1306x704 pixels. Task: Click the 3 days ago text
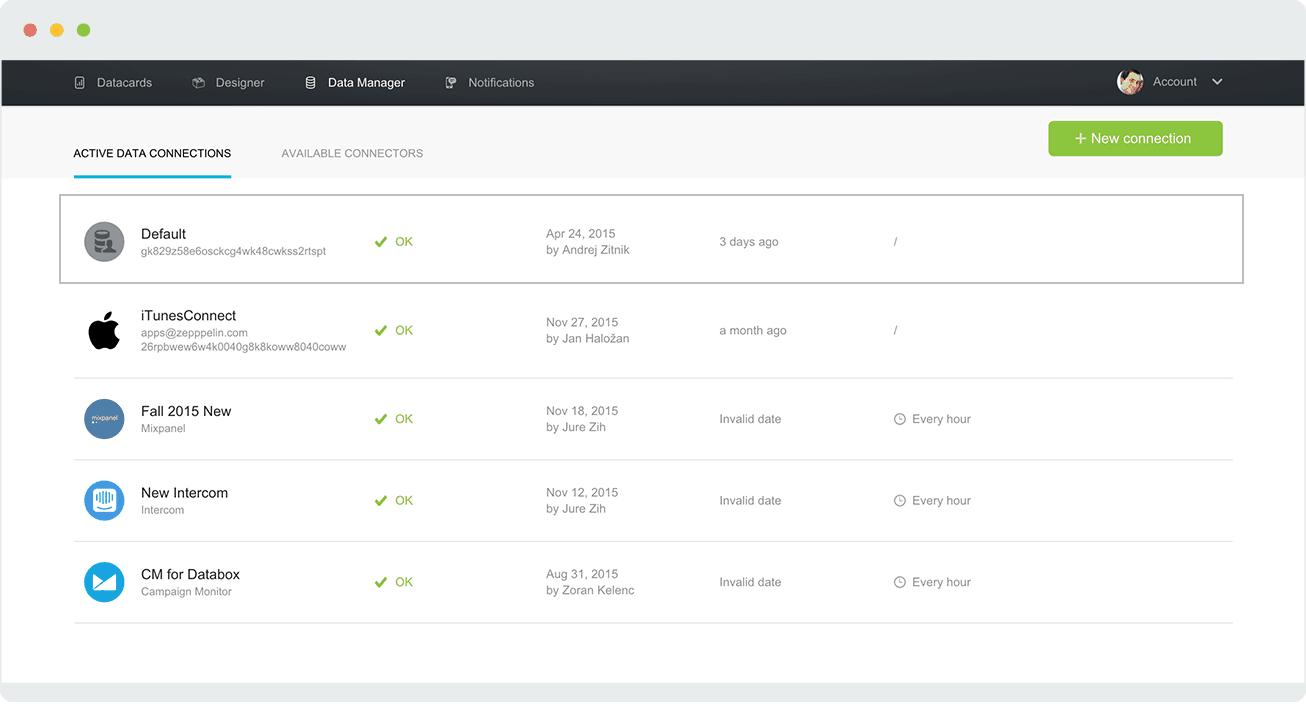749,242
